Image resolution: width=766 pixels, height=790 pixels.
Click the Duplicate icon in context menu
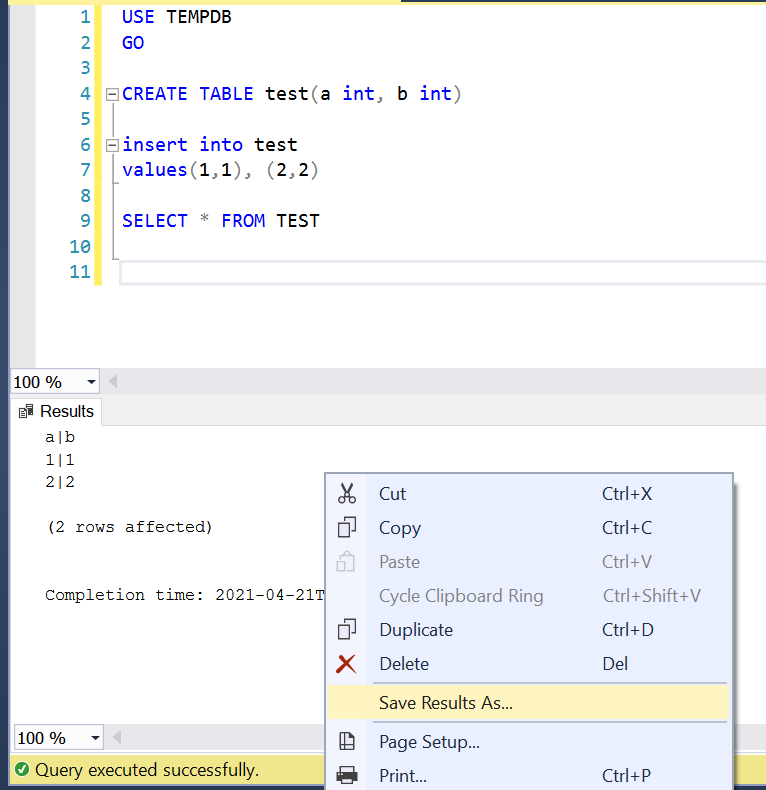[x=347, y=630]
